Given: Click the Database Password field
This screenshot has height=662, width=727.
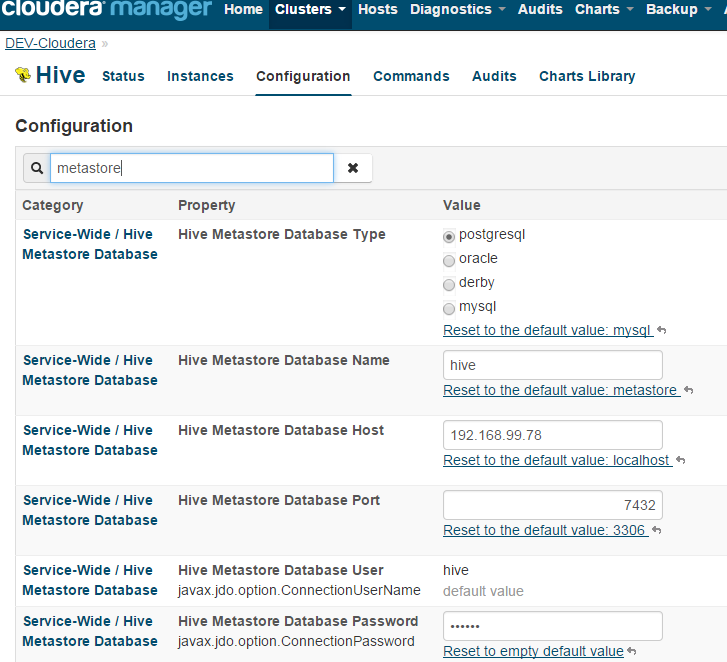Looking at the screenshot, I should pyautogui.click(x=553, y=626).
